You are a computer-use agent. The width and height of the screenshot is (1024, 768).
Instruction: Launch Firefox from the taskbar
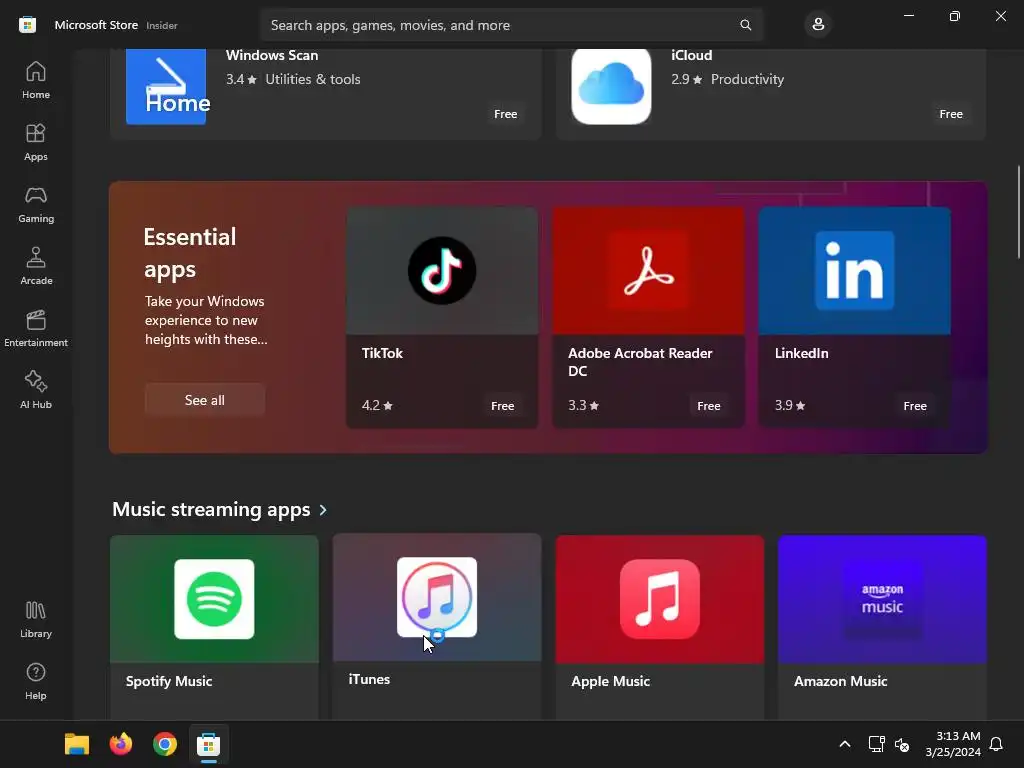[121, 744]
